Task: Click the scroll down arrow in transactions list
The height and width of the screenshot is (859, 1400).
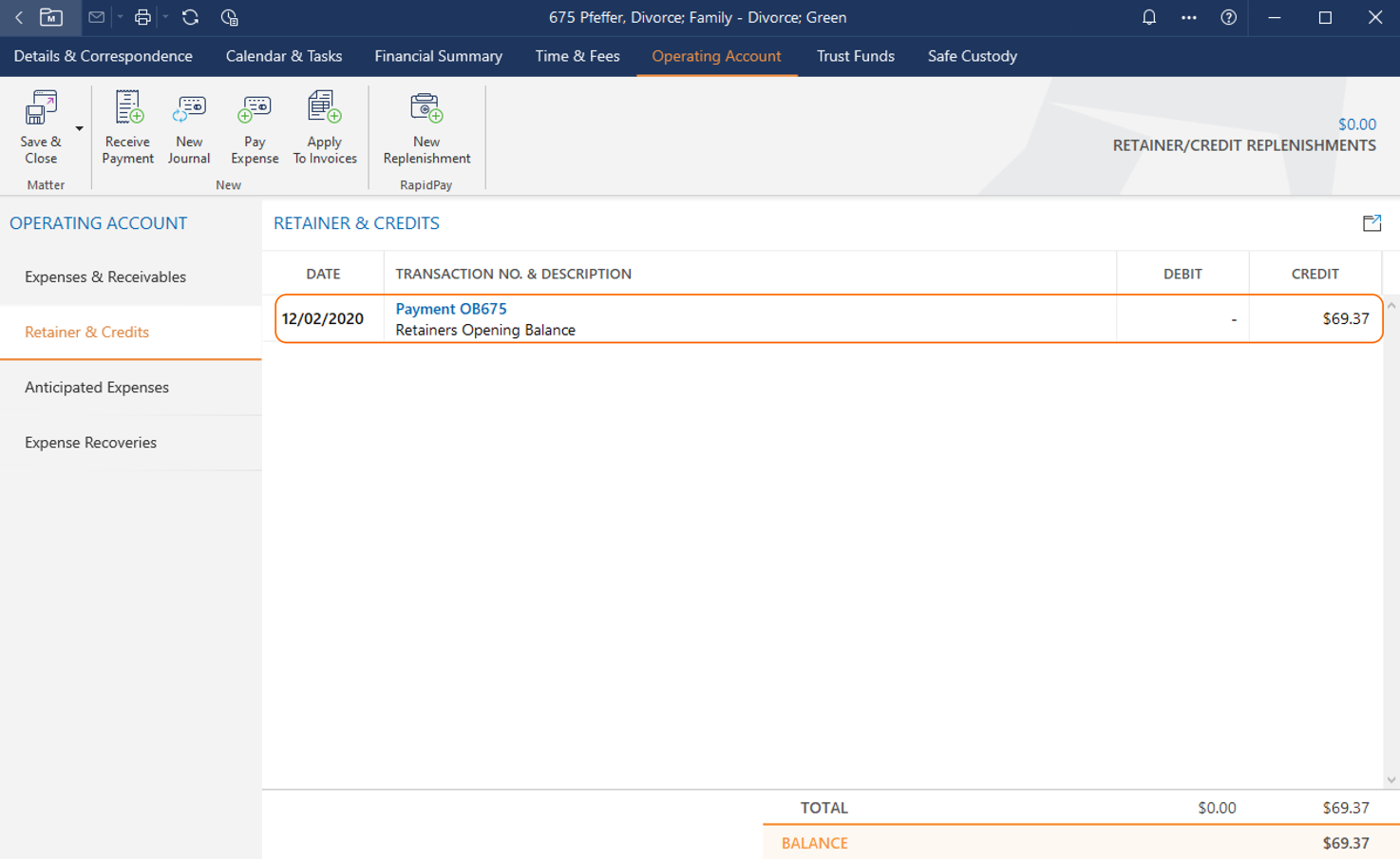Action: pyautogui.click(x=1391, y=780)
